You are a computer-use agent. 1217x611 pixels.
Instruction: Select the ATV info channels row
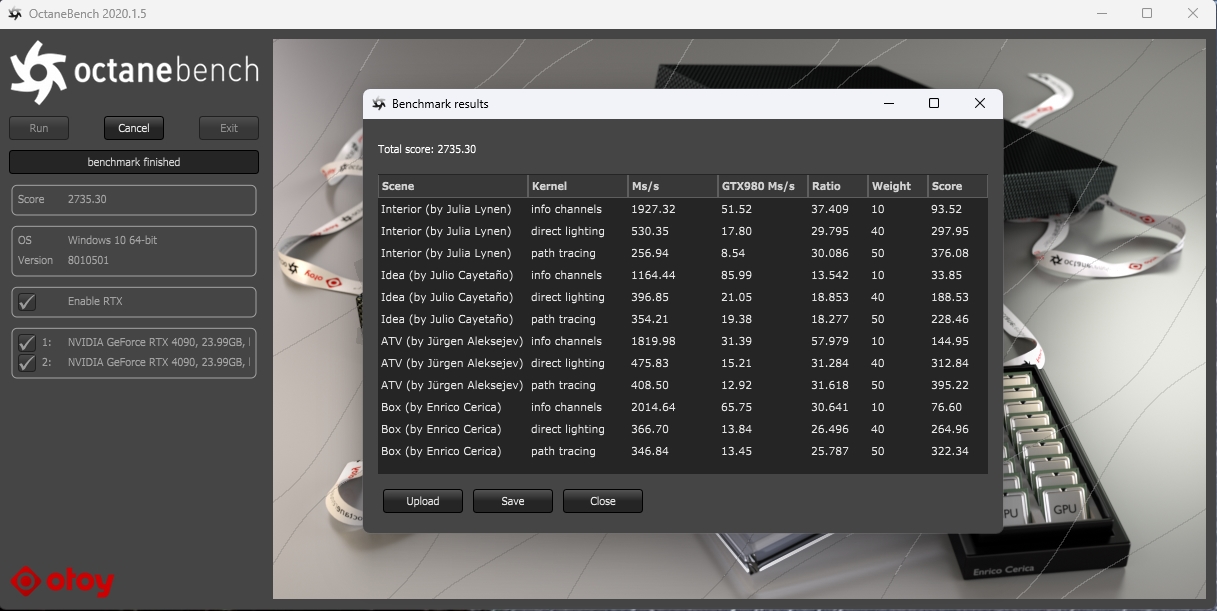(x=683, y=341)
